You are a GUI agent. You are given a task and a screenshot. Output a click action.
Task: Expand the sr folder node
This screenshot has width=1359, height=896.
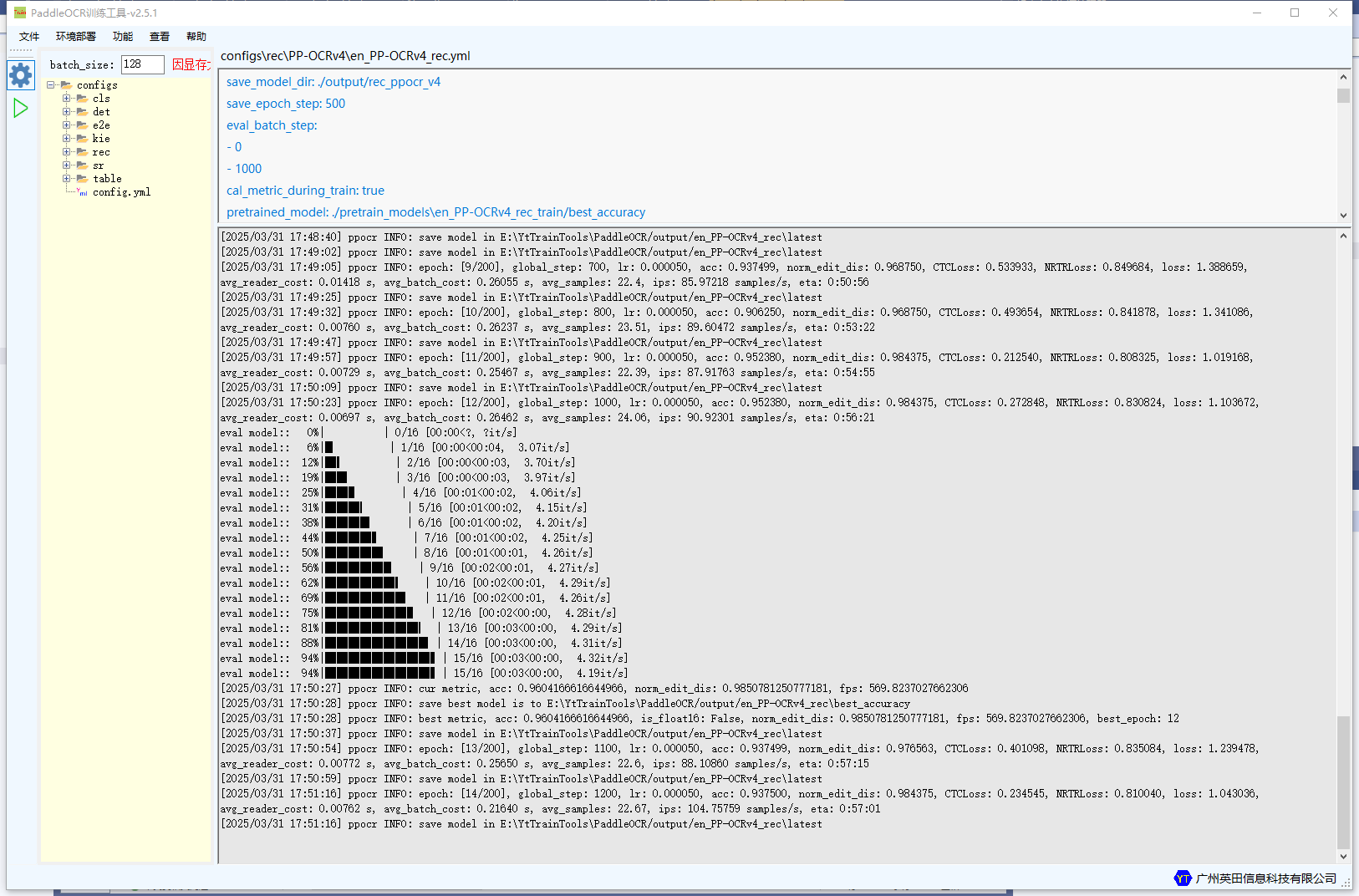point(66,165)
